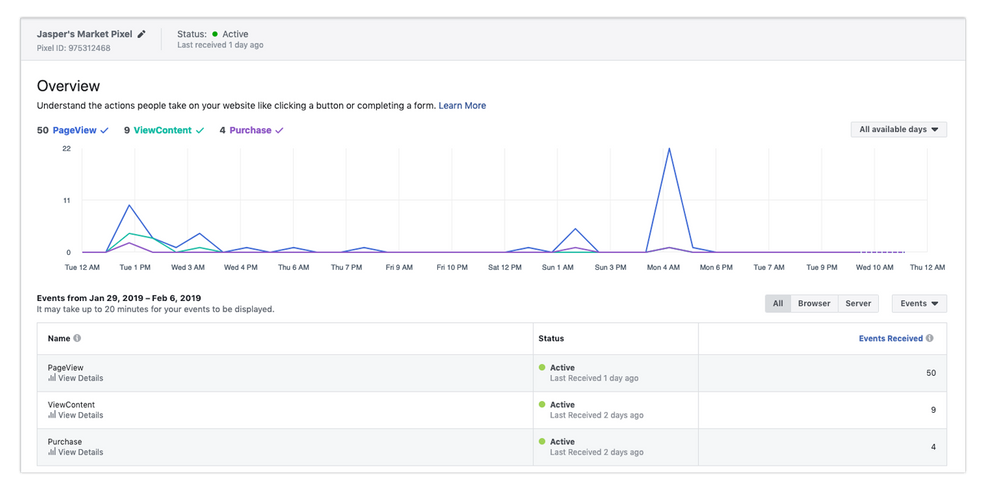Click bar chart icon under Purchase row
Viewport: 999px width, 485px height.
[52, 452]
